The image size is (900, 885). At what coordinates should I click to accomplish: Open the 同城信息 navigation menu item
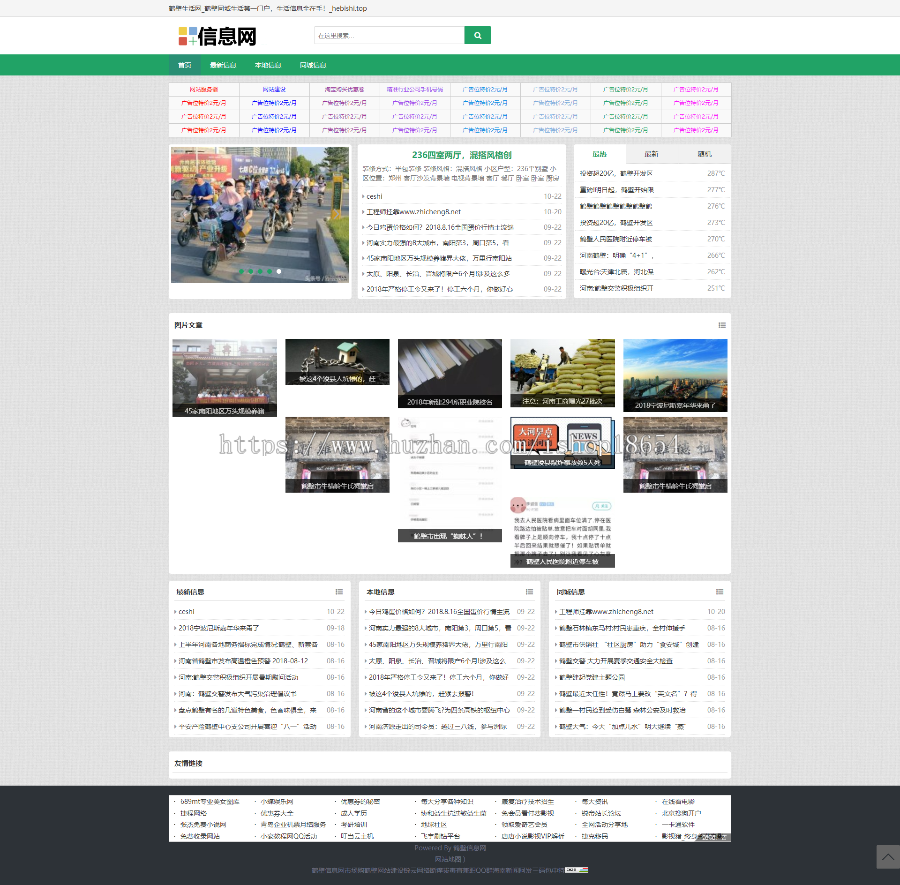click(x=312, y=65)
